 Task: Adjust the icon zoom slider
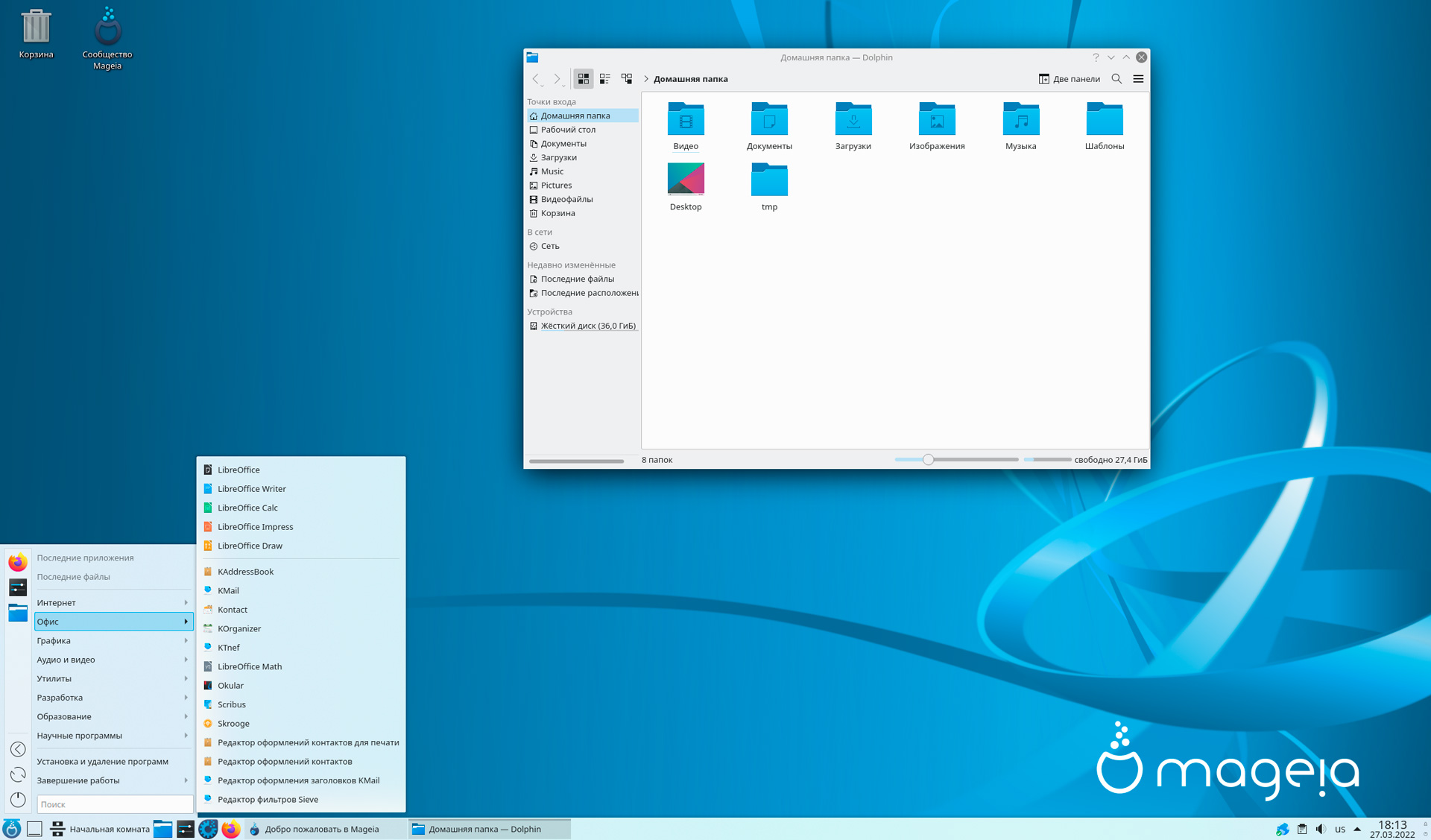pos(928,460)
